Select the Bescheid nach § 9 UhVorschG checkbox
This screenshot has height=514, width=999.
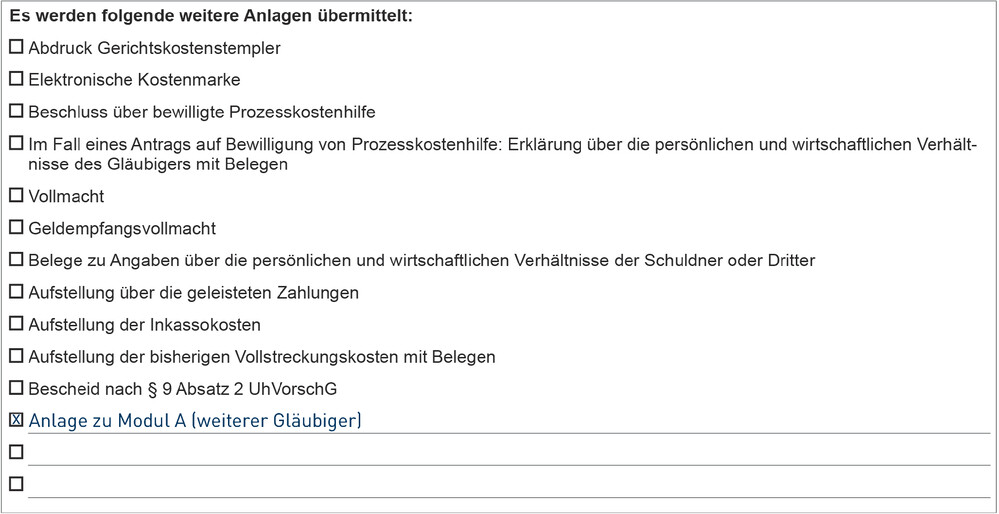click(x=16, y=388)
